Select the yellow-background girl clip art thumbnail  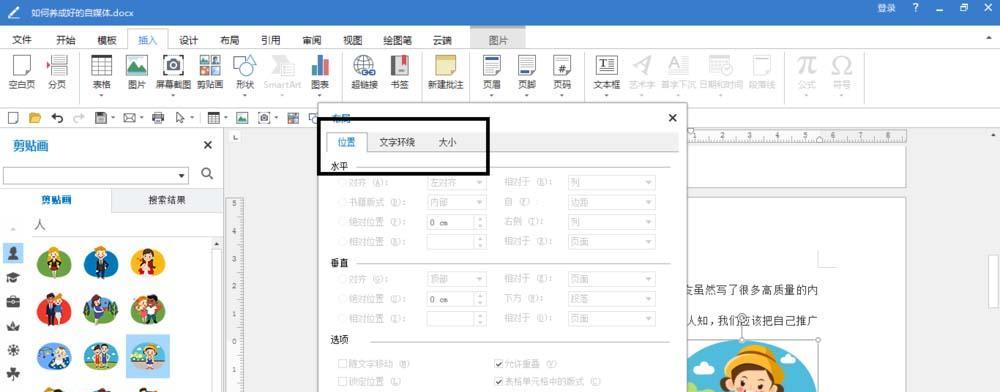[148, 263]
